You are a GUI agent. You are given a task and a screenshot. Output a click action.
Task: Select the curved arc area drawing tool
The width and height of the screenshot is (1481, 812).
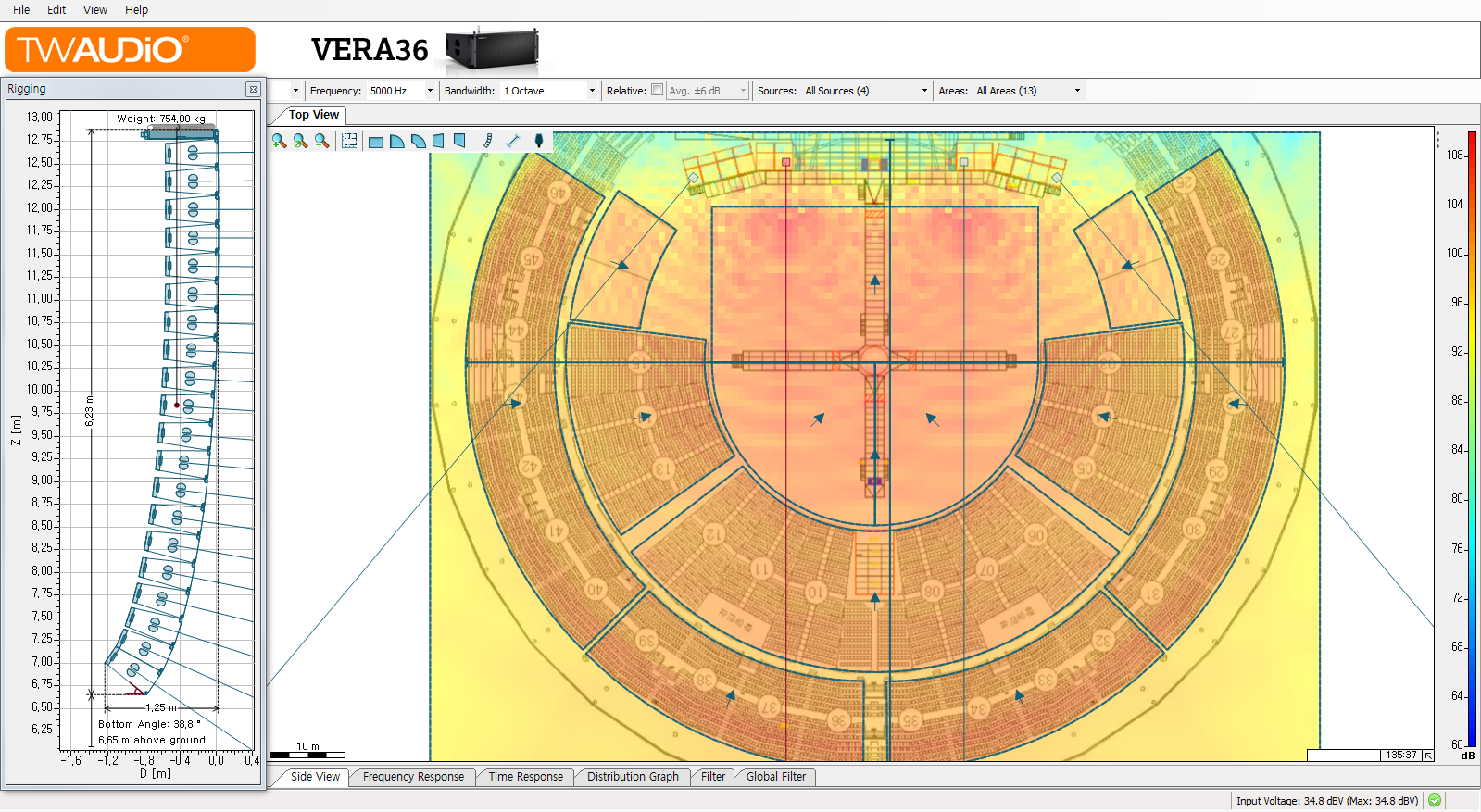419,142
